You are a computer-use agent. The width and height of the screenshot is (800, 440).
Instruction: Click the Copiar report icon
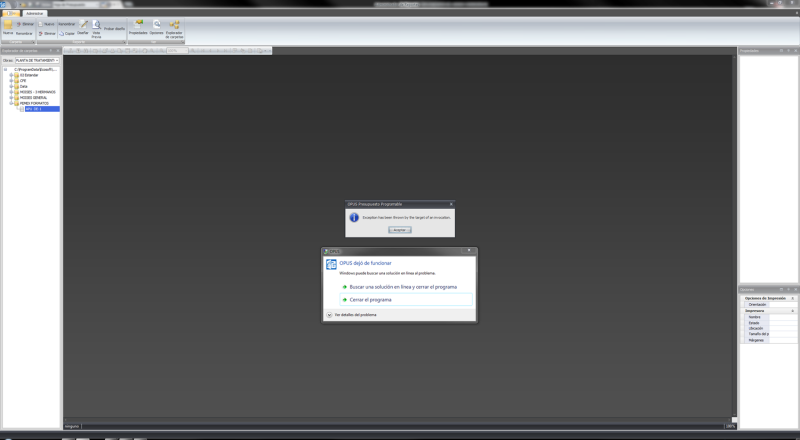pos(62,33)
